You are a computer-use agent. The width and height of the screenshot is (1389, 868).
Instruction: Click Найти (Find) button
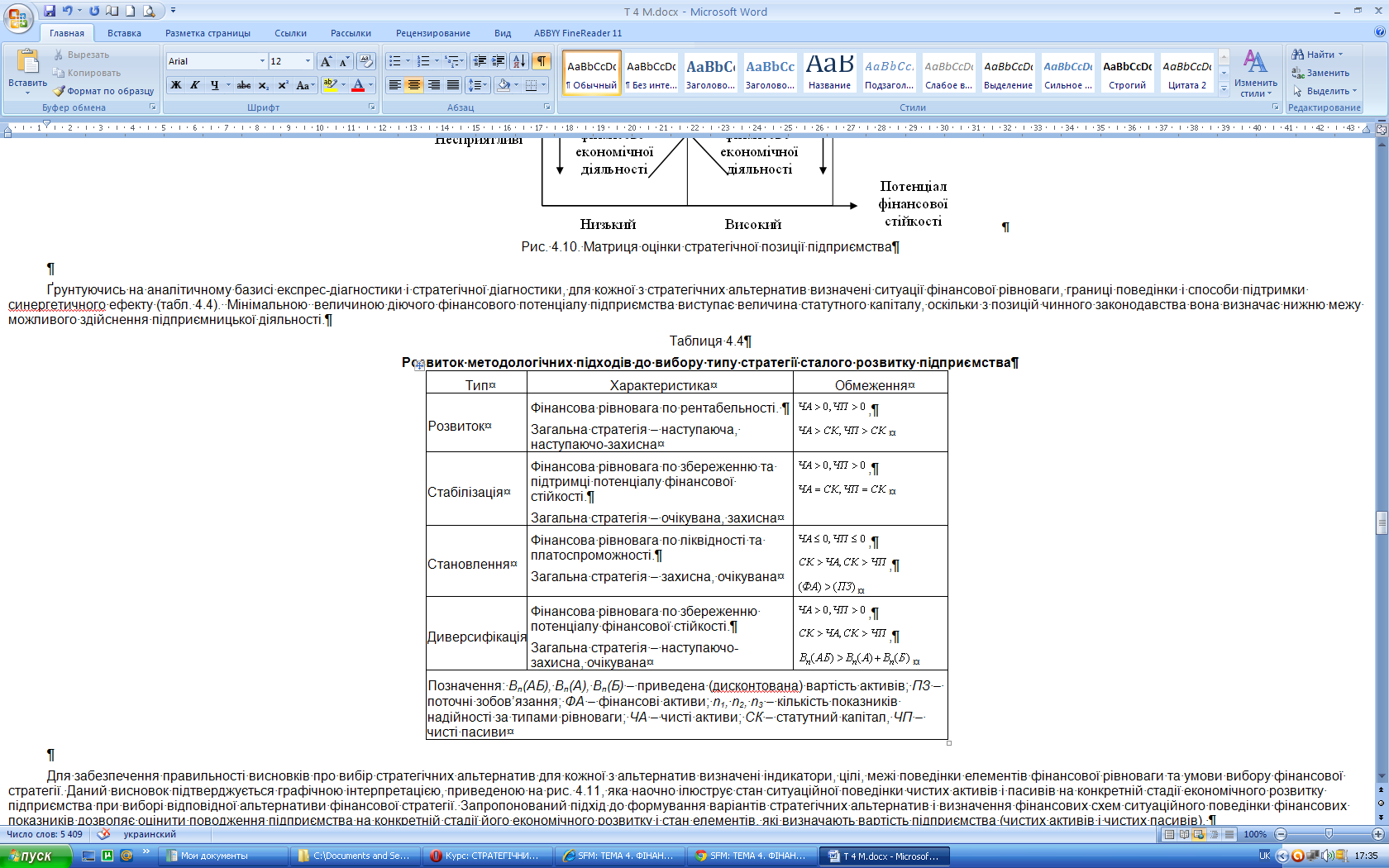click(x=1318, y=55)
